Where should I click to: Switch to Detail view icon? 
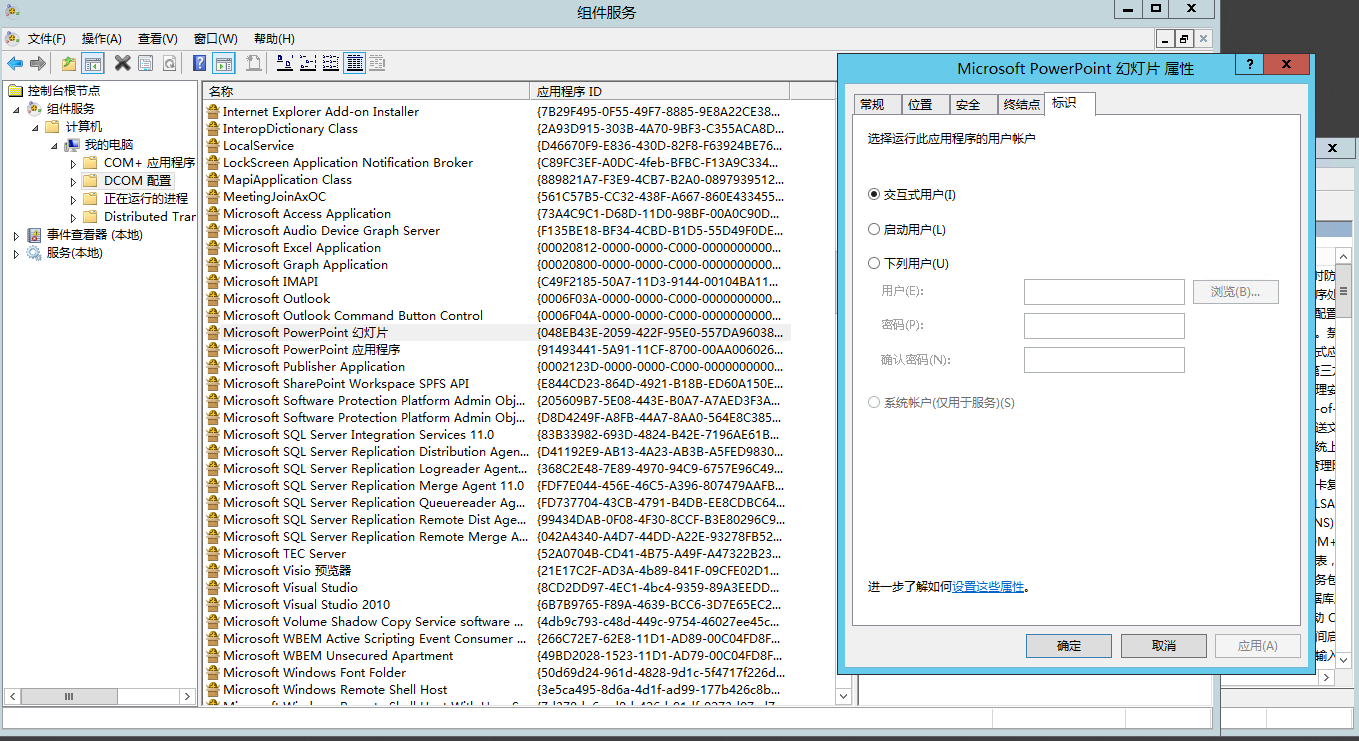coord(354,64)
